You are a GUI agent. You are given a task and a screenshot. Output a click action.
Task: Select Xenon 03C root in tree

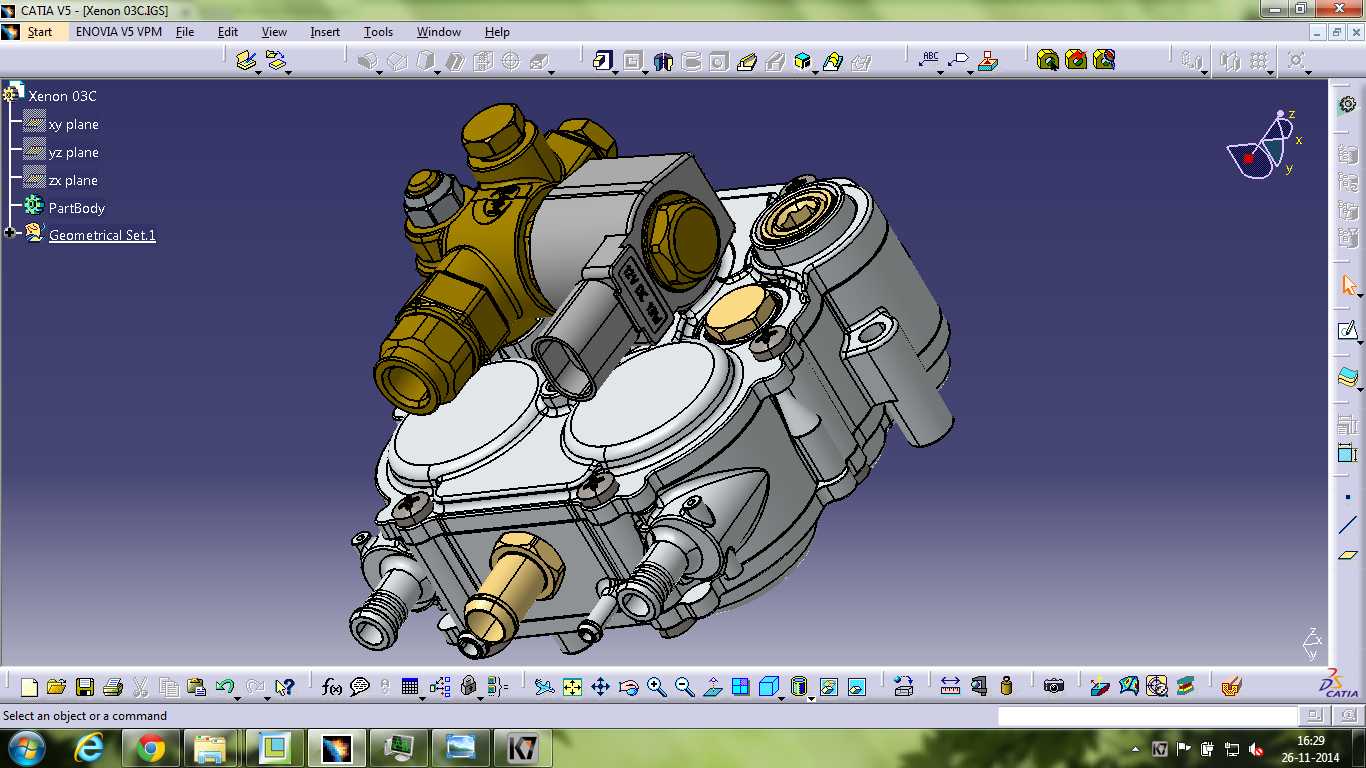coord(62,96)
